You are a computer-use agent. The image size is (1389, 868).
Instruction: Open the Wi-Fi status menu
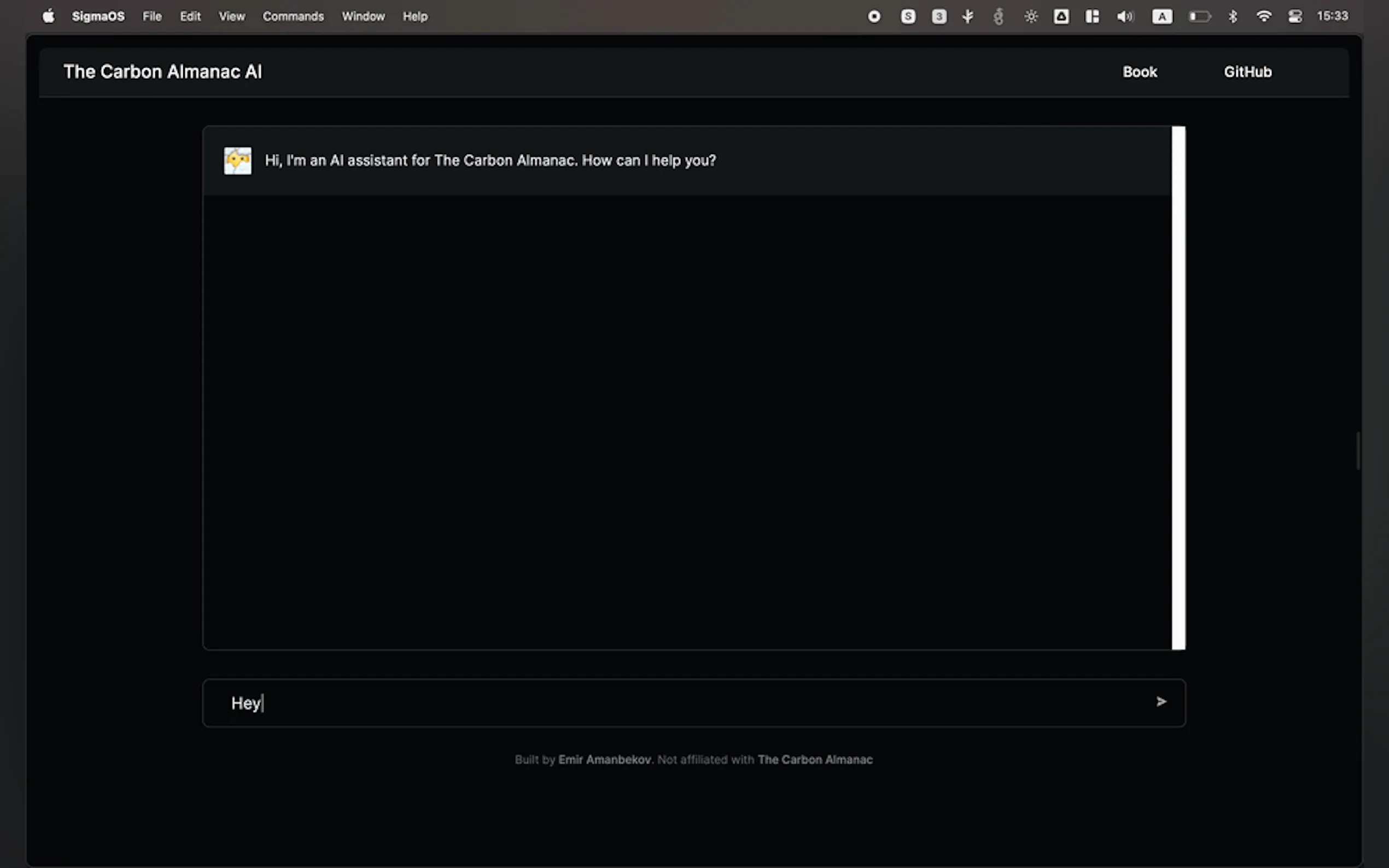point(1263,16)
